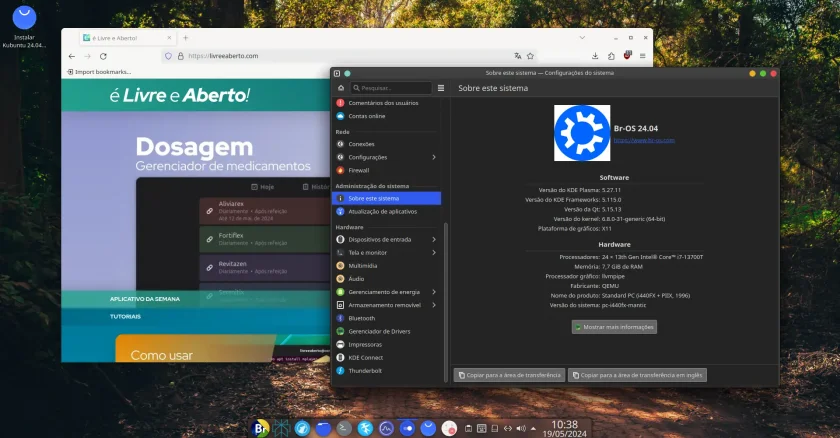This screenshot has height=438, width=840.
Task: Click 'Copiar para a área de transferência' button
Action: (x=509, y=375)
